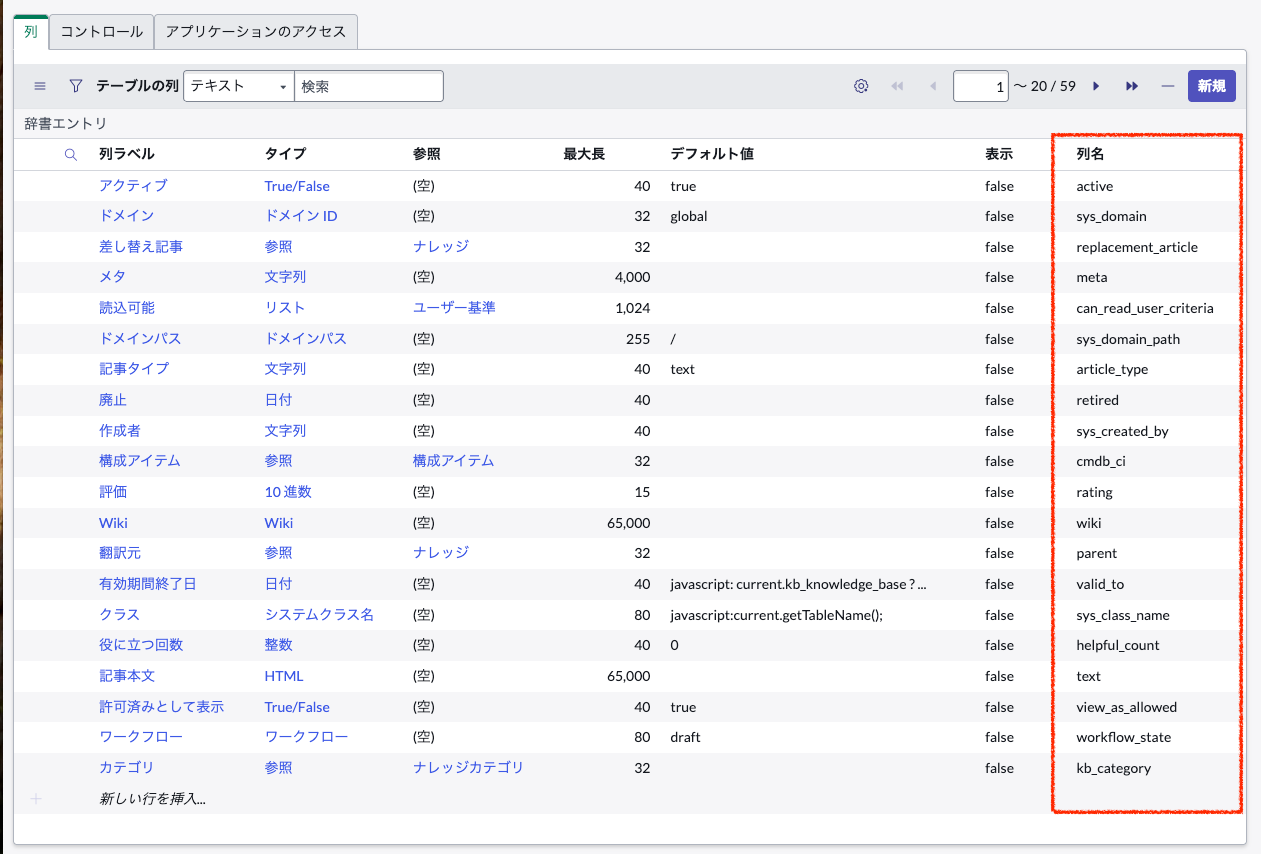Switch to the コントロール tab
This screenshot has width=1261, height=854.
101,32
